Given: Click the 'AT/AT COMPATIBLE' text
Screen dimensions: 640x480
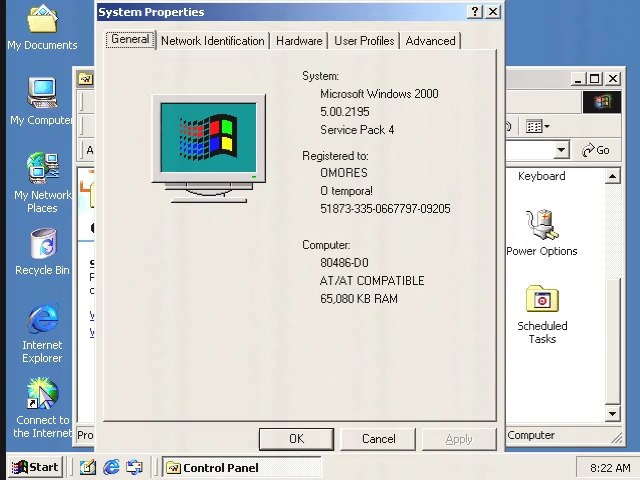Looking at the screenshot, I should click(x=372, y=281).
